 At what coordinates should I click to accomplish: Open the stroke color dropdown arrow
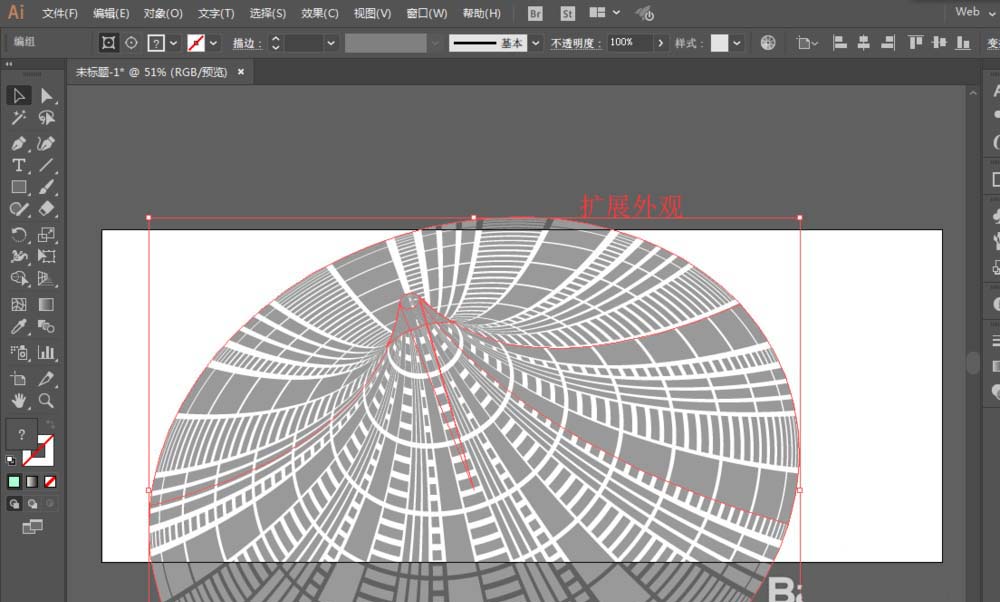point(213,43)
